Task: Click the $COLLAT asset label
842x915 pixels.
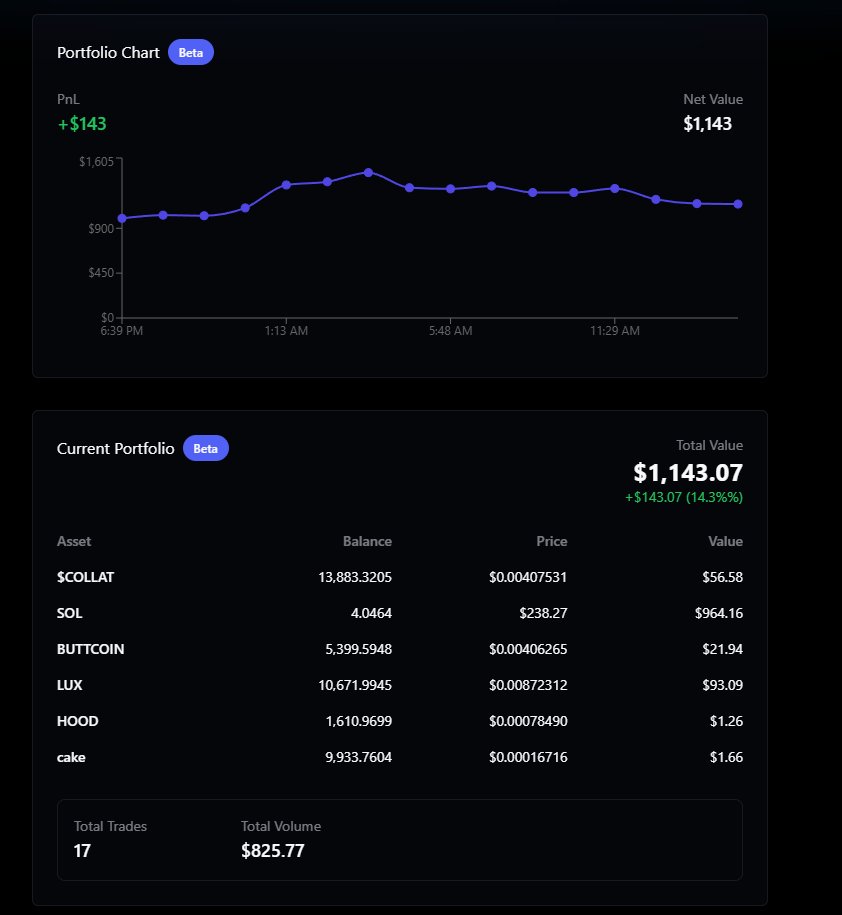Action: click(84, 577)
